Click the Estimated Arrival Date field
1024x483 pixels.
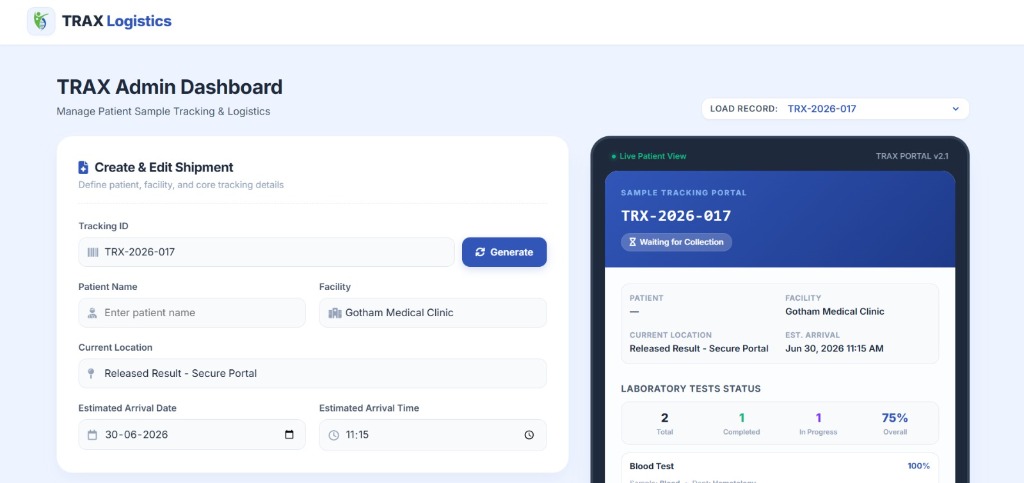click(x=192, y=435)
